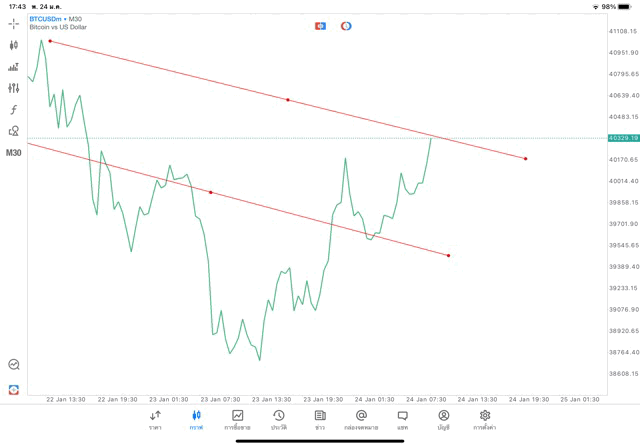640x447 pixels.
Task: Activate the crosshair cursor tool
Action: tap(14, 23)
